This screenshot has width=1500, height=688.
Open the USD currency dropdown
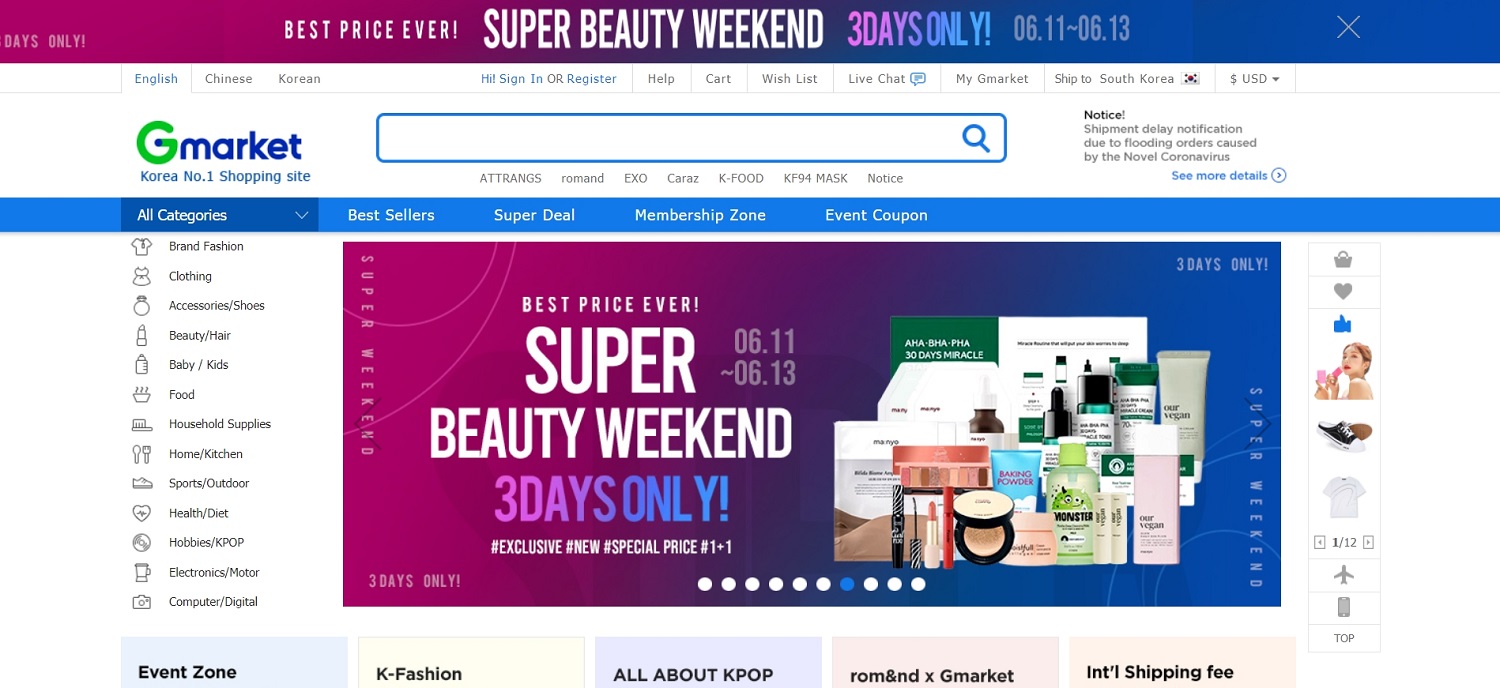1255,79
